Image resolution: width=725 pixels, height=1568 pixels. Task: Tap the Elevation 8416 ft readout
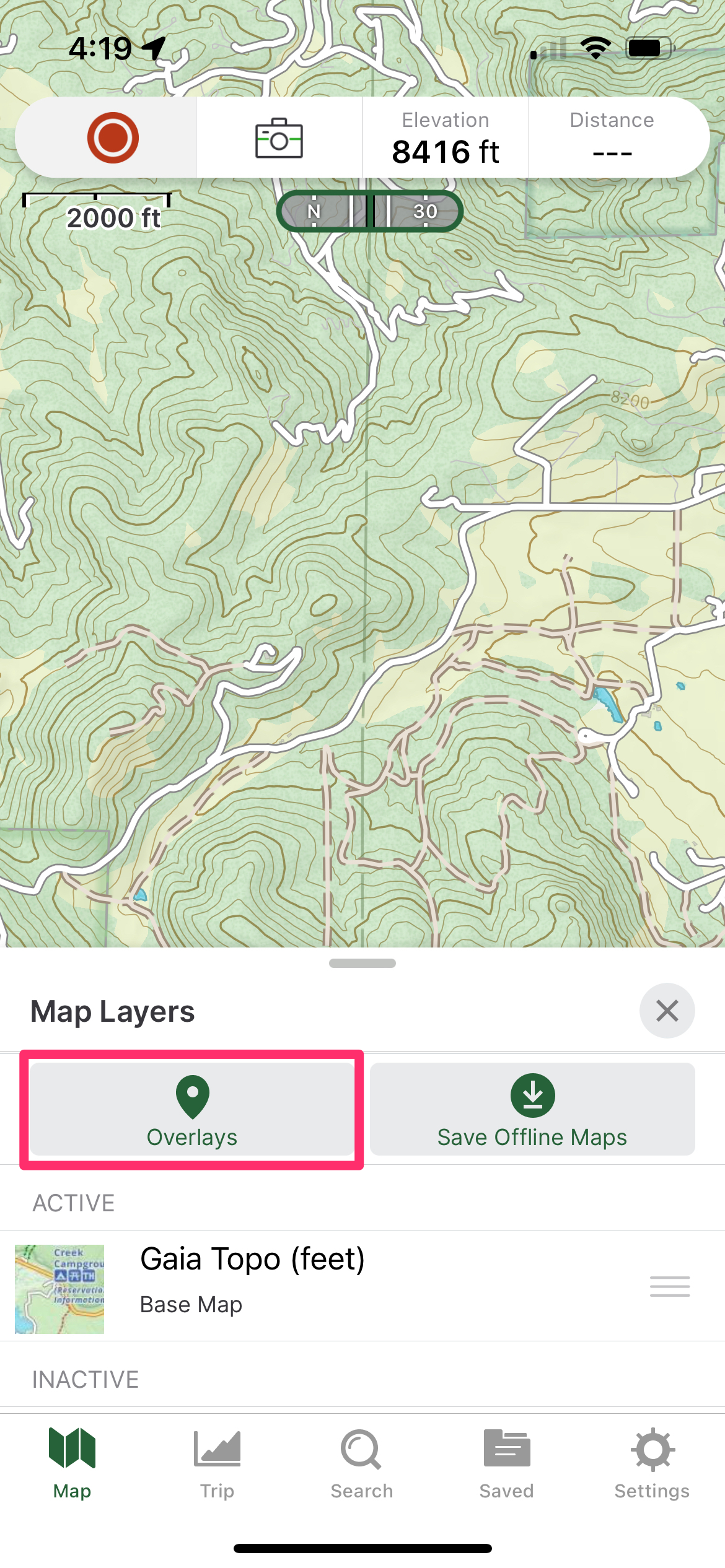446,137
